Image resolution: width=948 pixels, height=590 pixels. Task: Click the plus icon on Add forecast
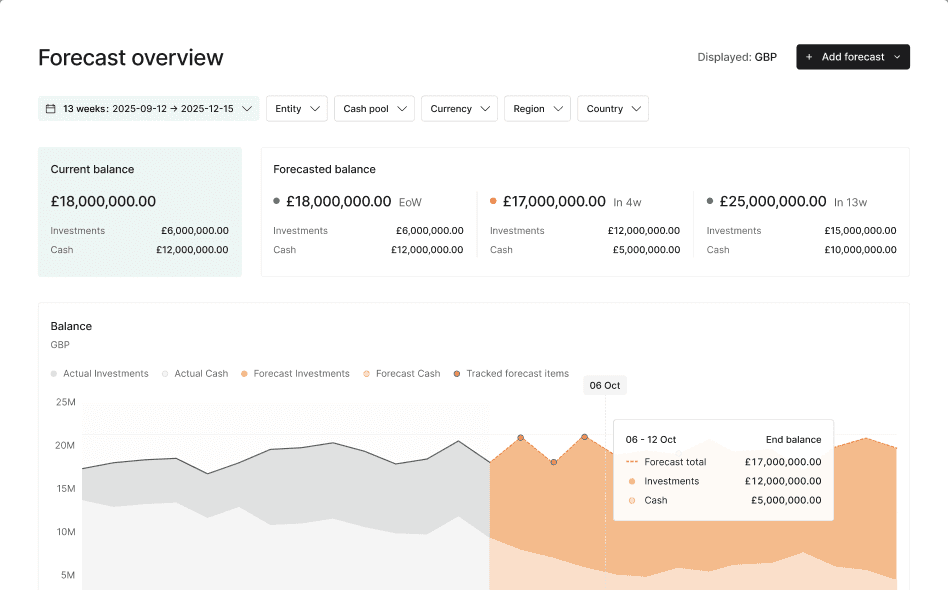(x=809, y=57)
